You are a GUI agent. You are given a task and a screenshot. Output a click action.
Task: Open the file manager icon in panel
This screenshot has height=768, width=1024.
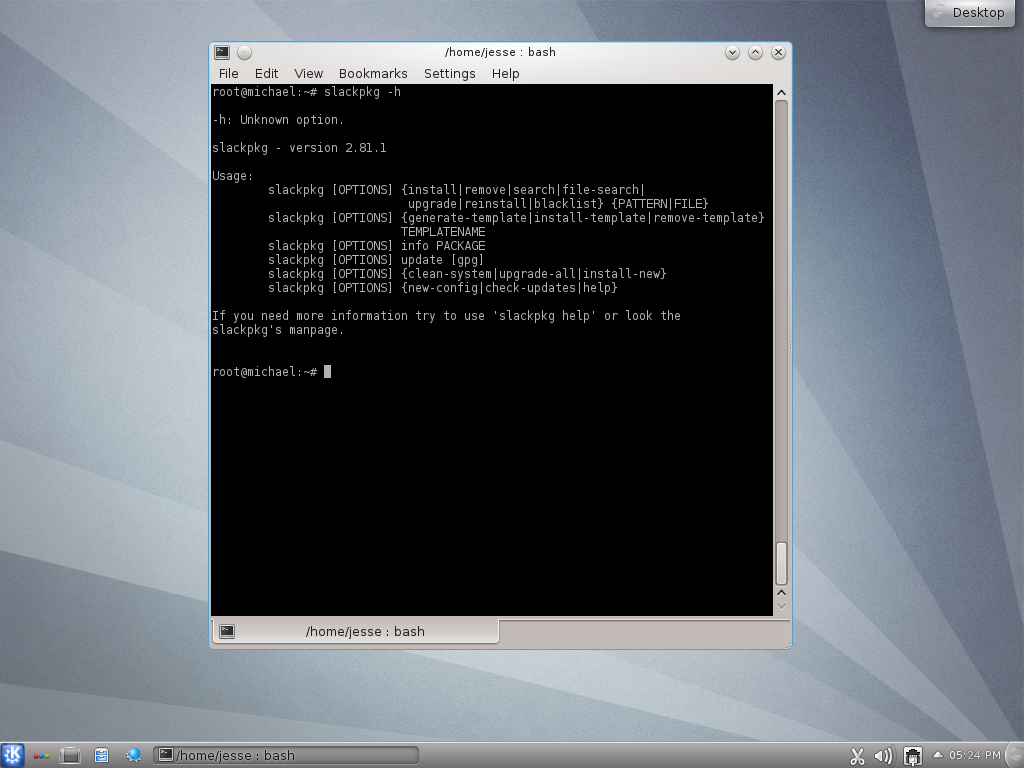(101, 756)
